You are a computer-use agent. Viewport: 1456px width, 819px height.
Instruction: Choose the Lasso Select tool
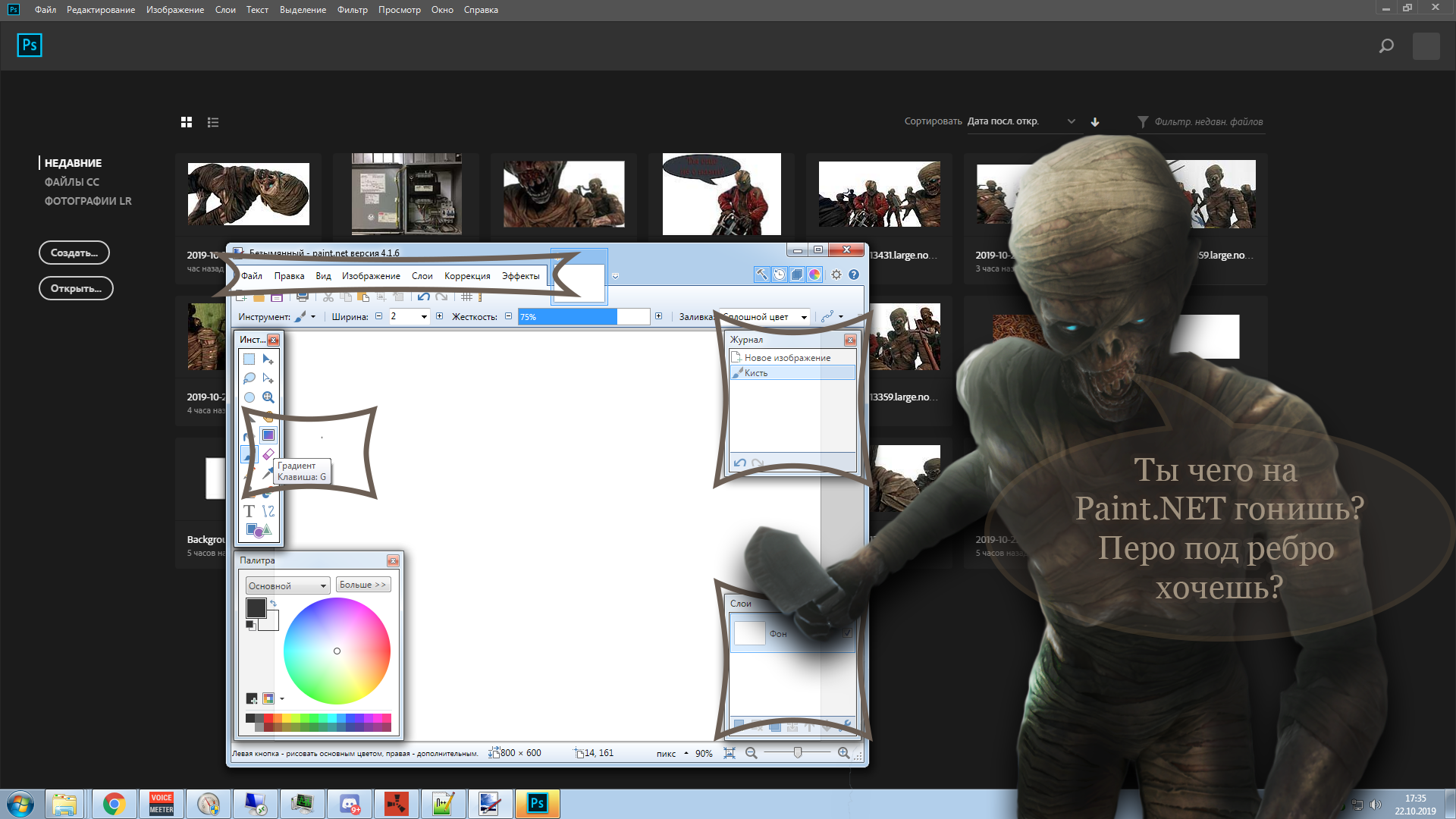249,378
